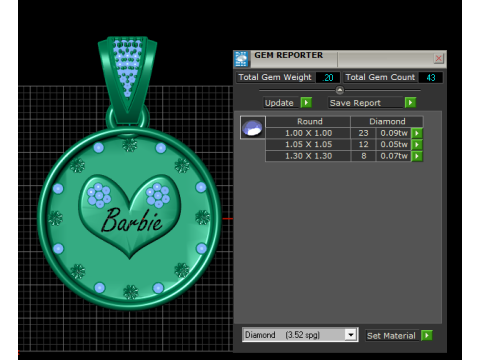Click the green arrow next to Save Report
The image size is (480, 360).
pos(410,102)
